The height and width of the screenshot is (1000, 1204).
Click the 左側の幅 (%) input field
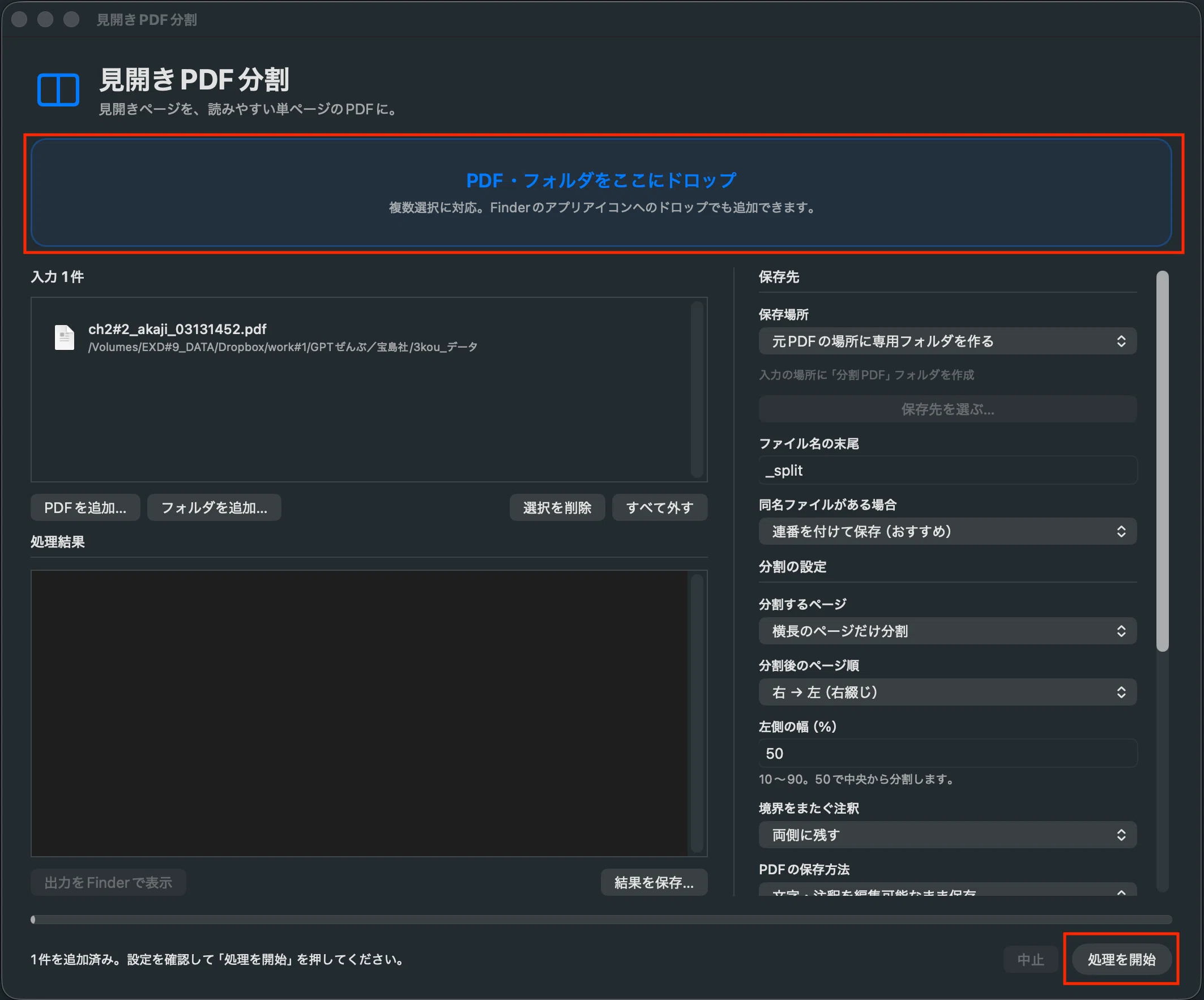[947, 754]
